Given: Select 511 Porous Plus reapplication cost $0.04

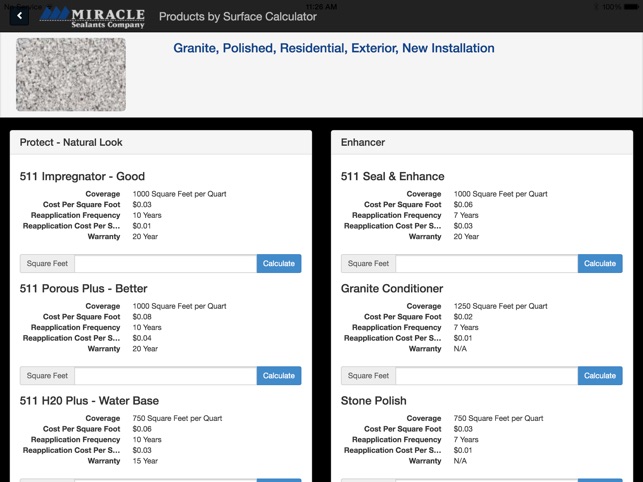Looking at the screenshot, I should pyautogui.click(x=142, y=338).
